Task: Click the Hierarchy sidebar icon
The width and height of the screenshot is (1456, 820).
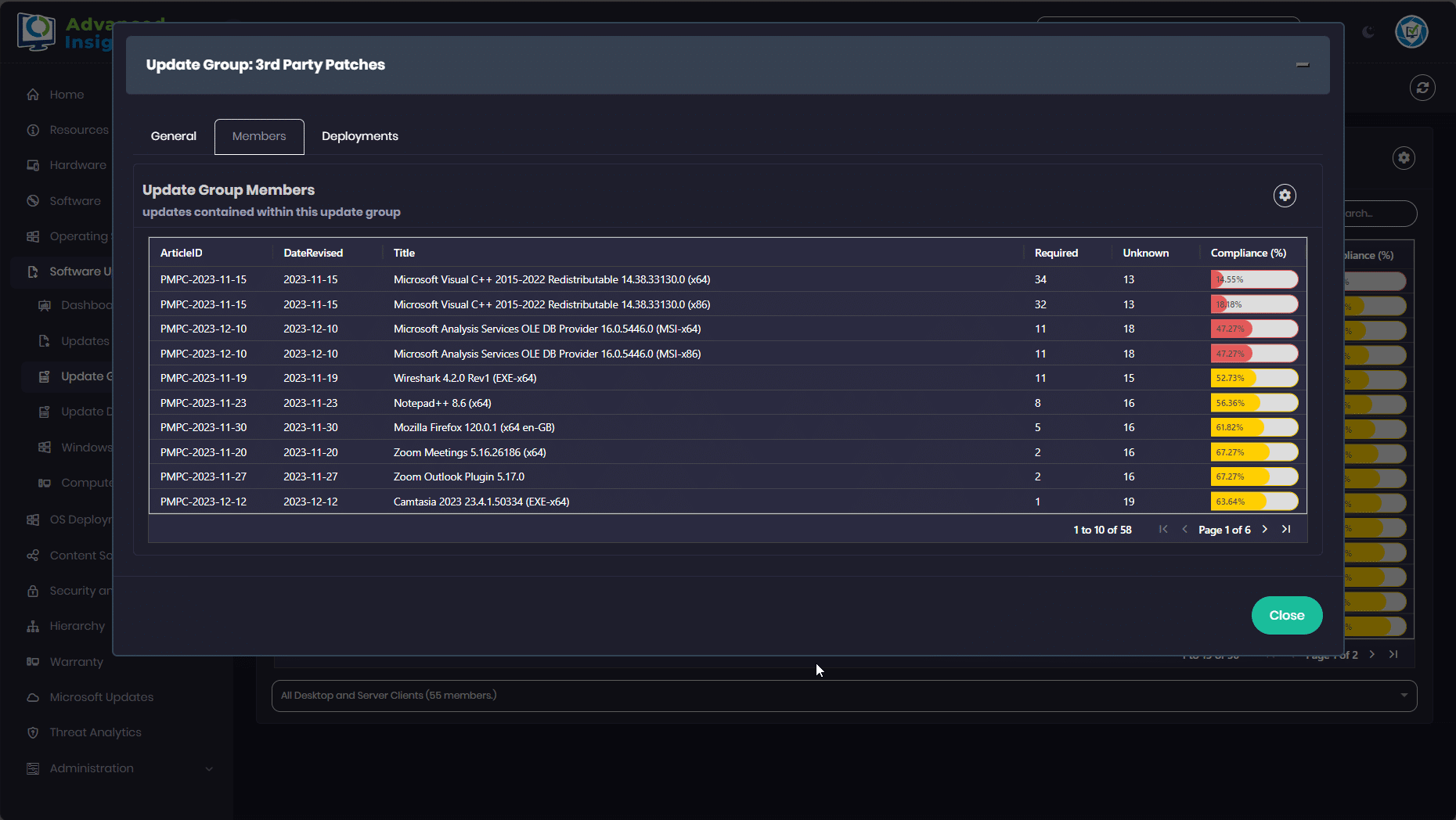Action: pyautogui.click(x=33, y=626)
